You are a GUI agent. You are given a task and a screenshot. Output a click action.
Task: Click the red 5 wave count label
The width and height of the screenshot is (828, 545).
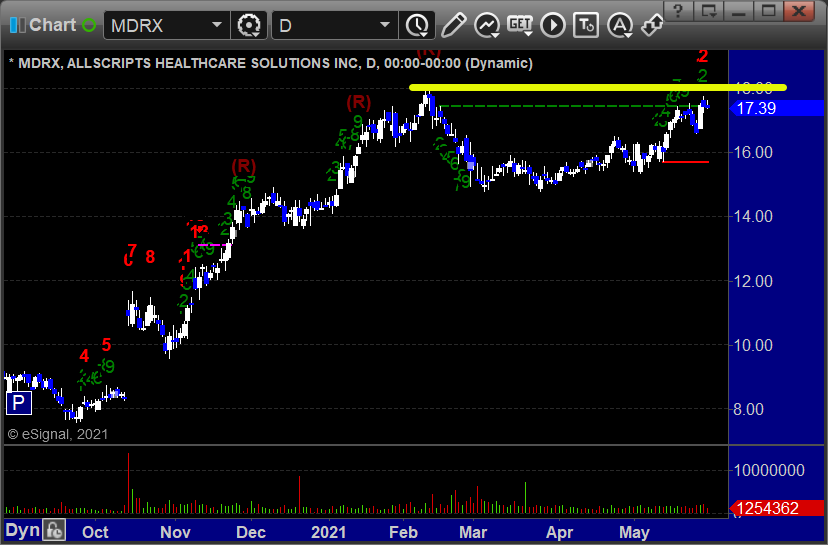click(x=107, y=345)
